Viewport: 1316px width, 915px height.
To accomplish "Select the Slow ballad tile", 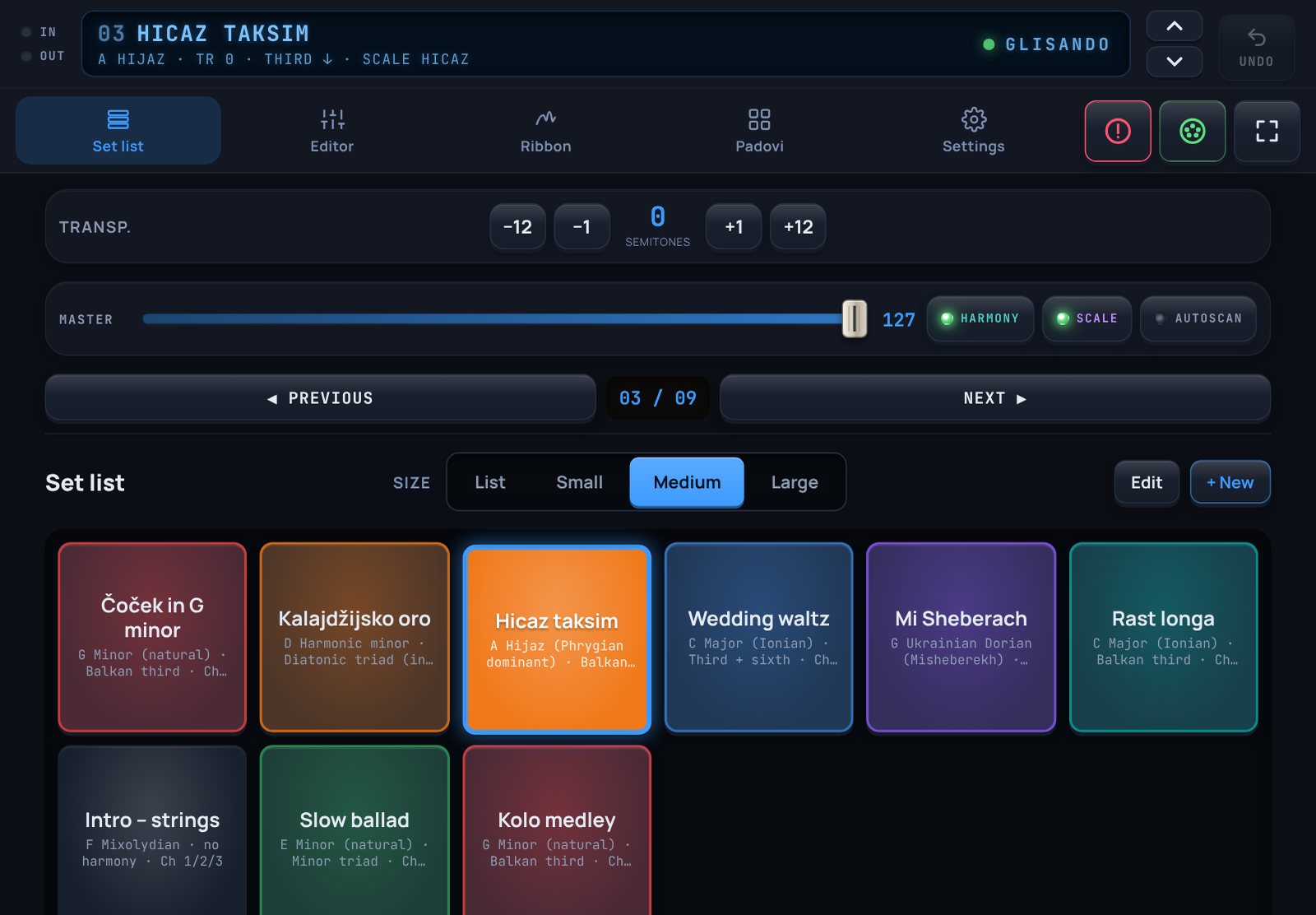I will pyautogui.click(x=354, y=830).
